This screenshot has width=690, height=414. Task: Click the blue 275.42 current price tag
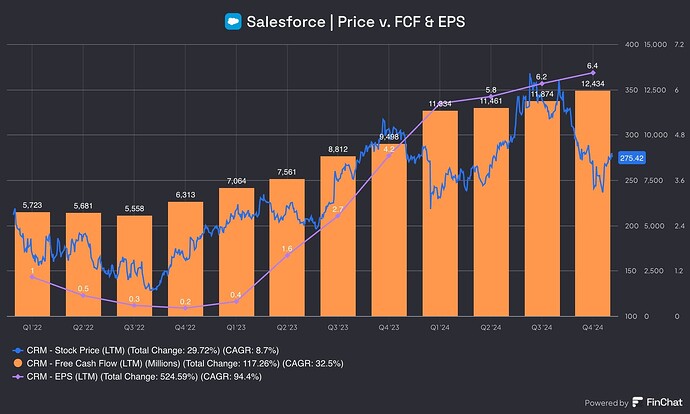(x=631, y=158)
